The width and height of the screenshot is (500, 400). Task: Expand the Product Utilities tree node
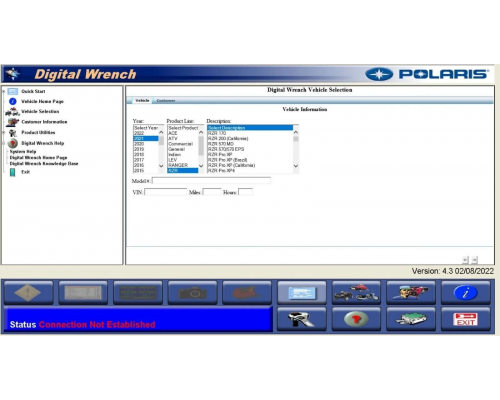[x=4, y=133]
